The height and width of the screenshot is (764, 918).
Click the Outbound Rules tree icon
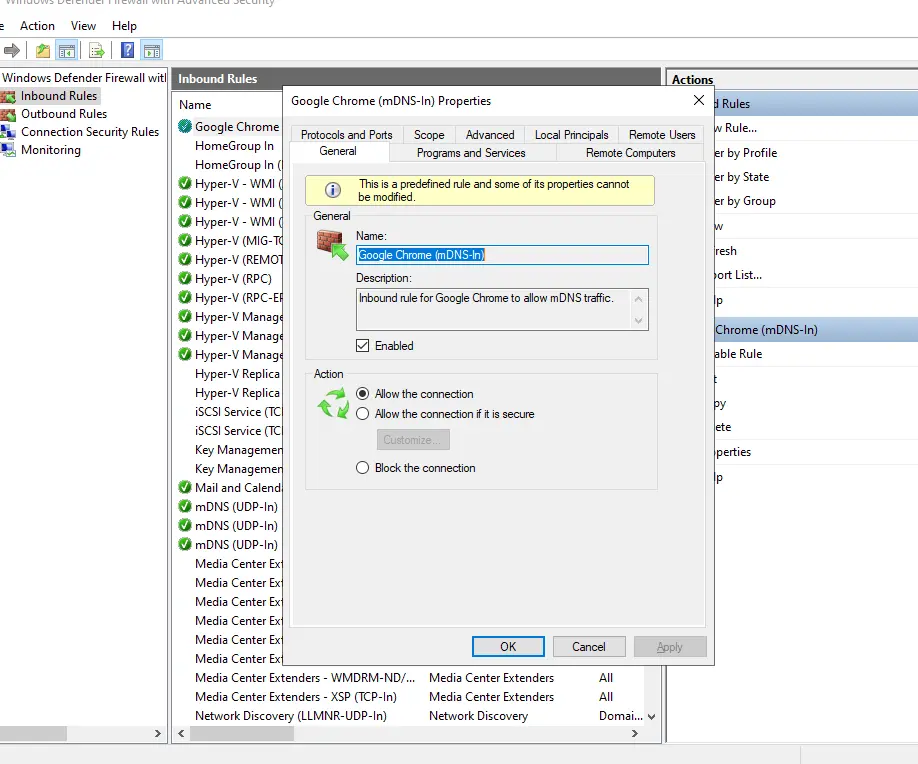9,114
